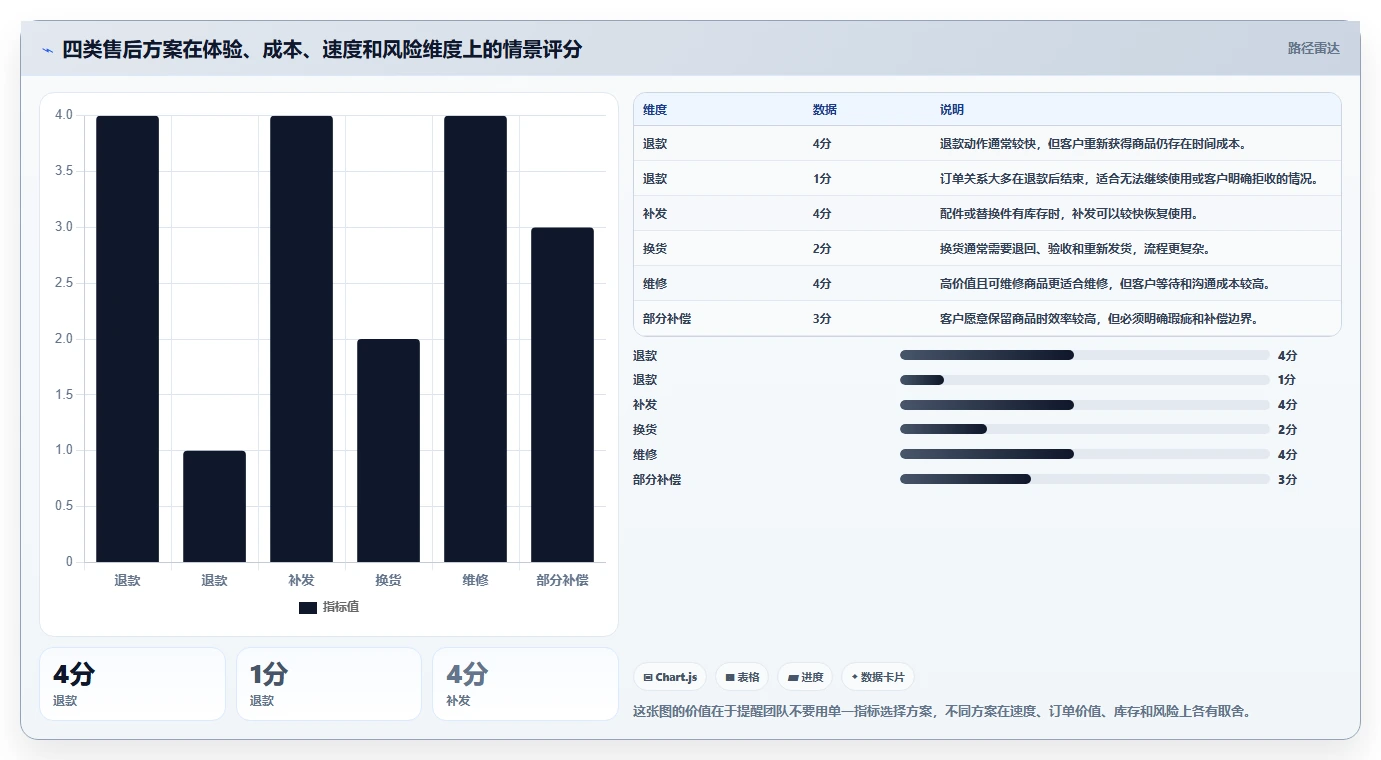Image resolution: width=1381 pixels, height=760 pixels.
Task: Click the Chart.js chip
Action: [670, 677]
